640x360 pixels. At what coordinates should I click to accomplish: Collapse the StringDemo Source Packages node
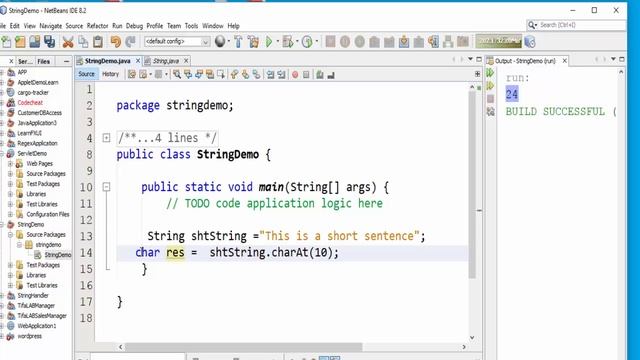tap(10, 235)
